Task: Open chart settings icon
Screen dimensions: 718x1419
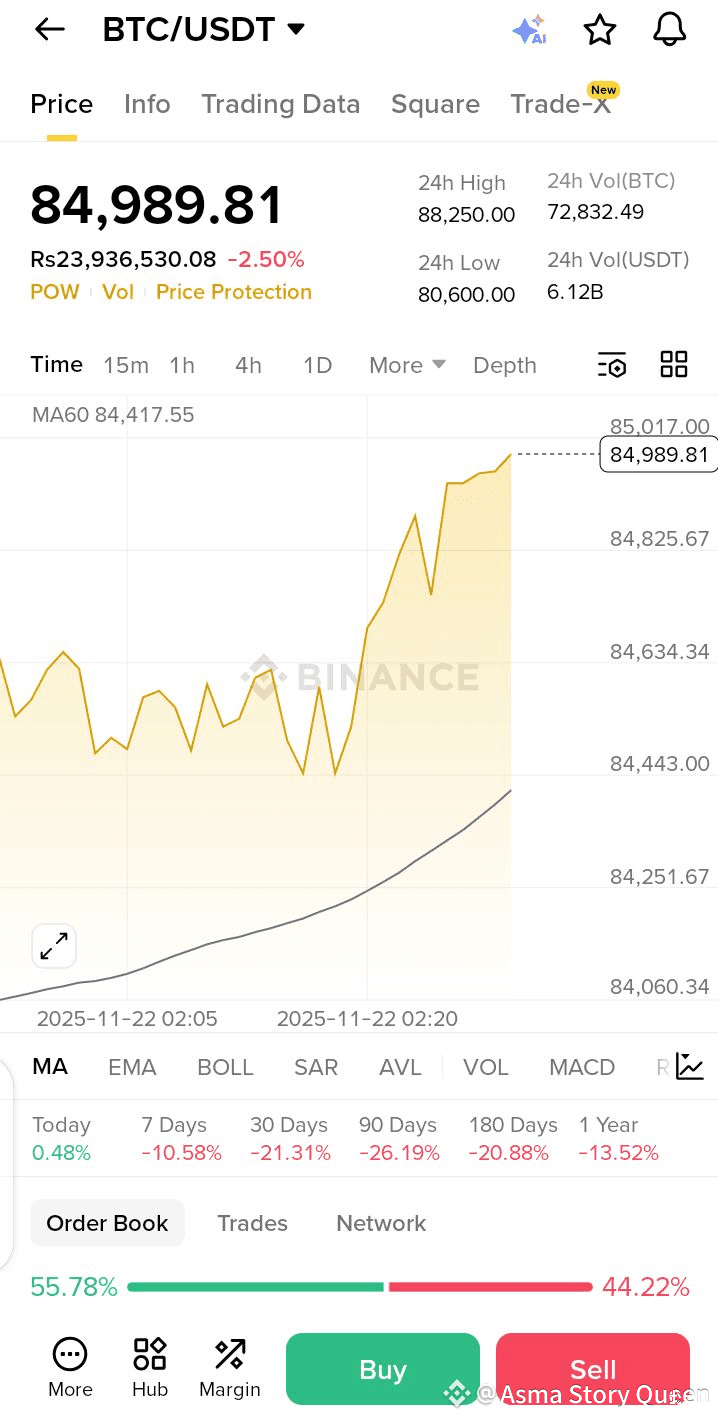Action: coord(612,365)
